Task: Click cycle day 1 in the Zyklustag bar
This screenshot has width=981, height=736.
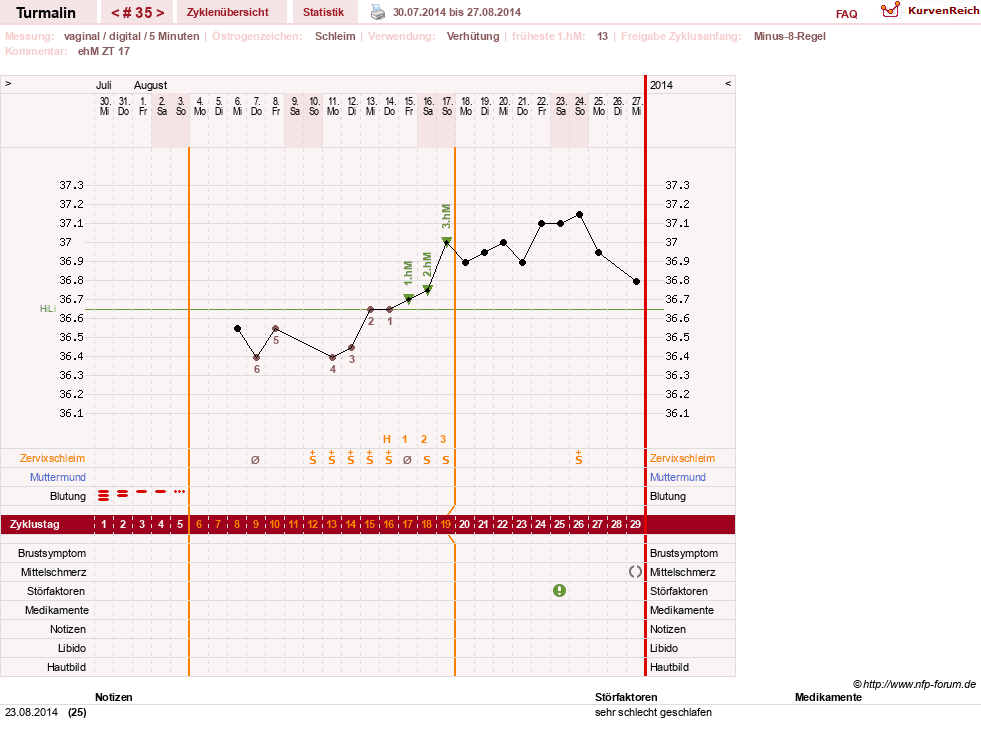Action: point(104,524)
